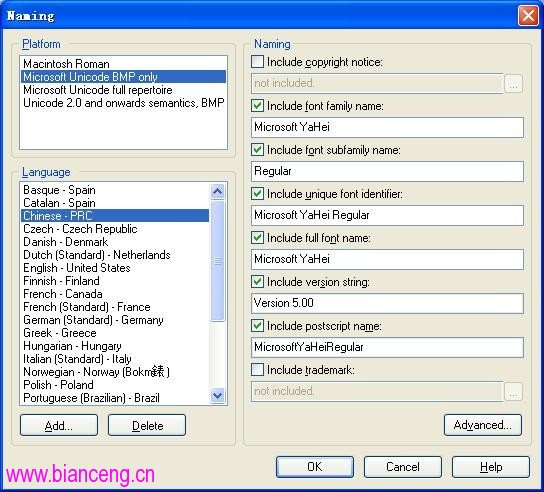Select Dutch (Standard) - Netherlands language
544x492 pixels.
pyautogui.click(x=115, y=255)
